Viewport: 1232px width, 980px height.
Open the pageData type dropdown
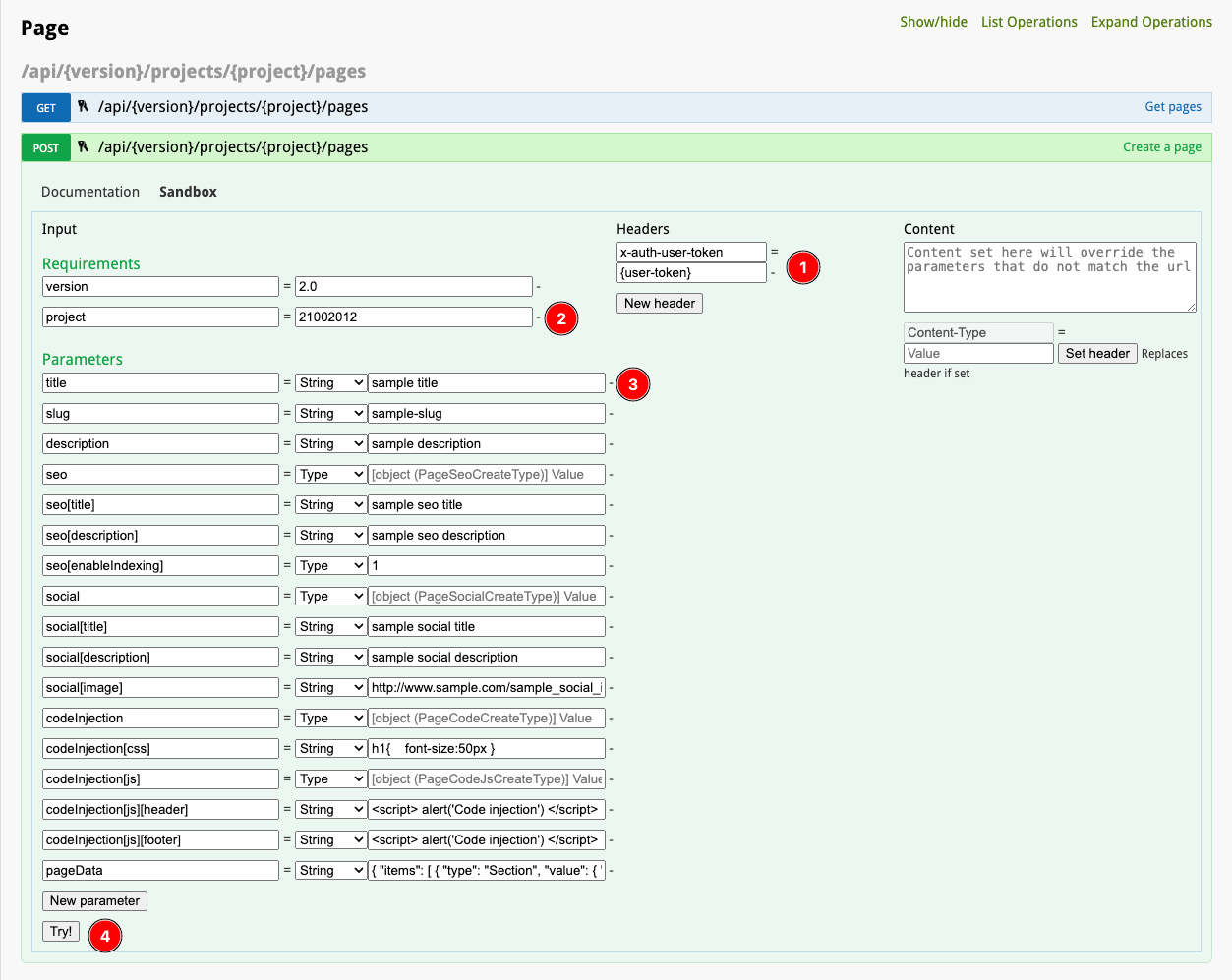tap(330, 870)
